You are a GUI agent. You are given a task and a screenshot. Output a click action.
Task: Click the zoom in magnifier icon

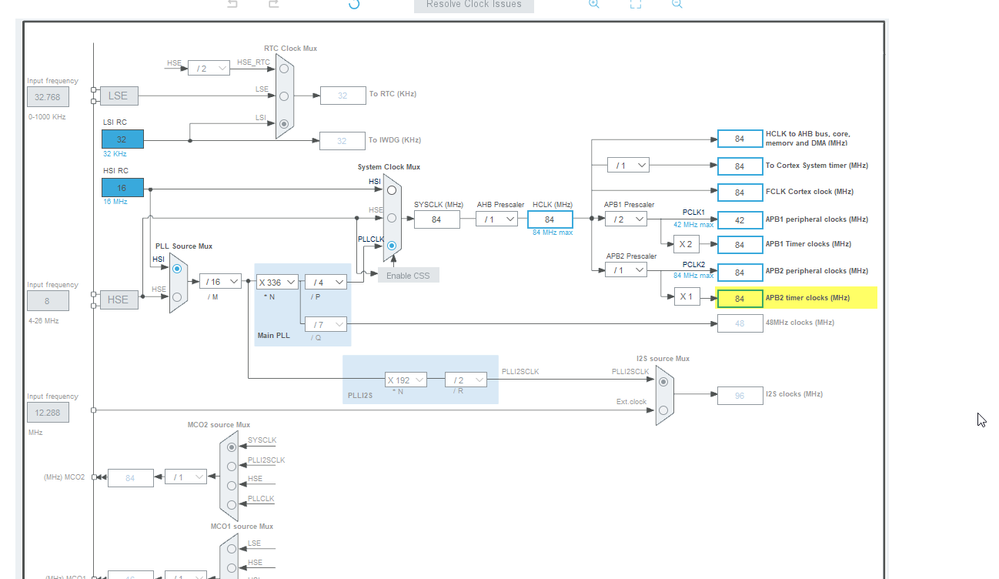[x=594, y=3]
